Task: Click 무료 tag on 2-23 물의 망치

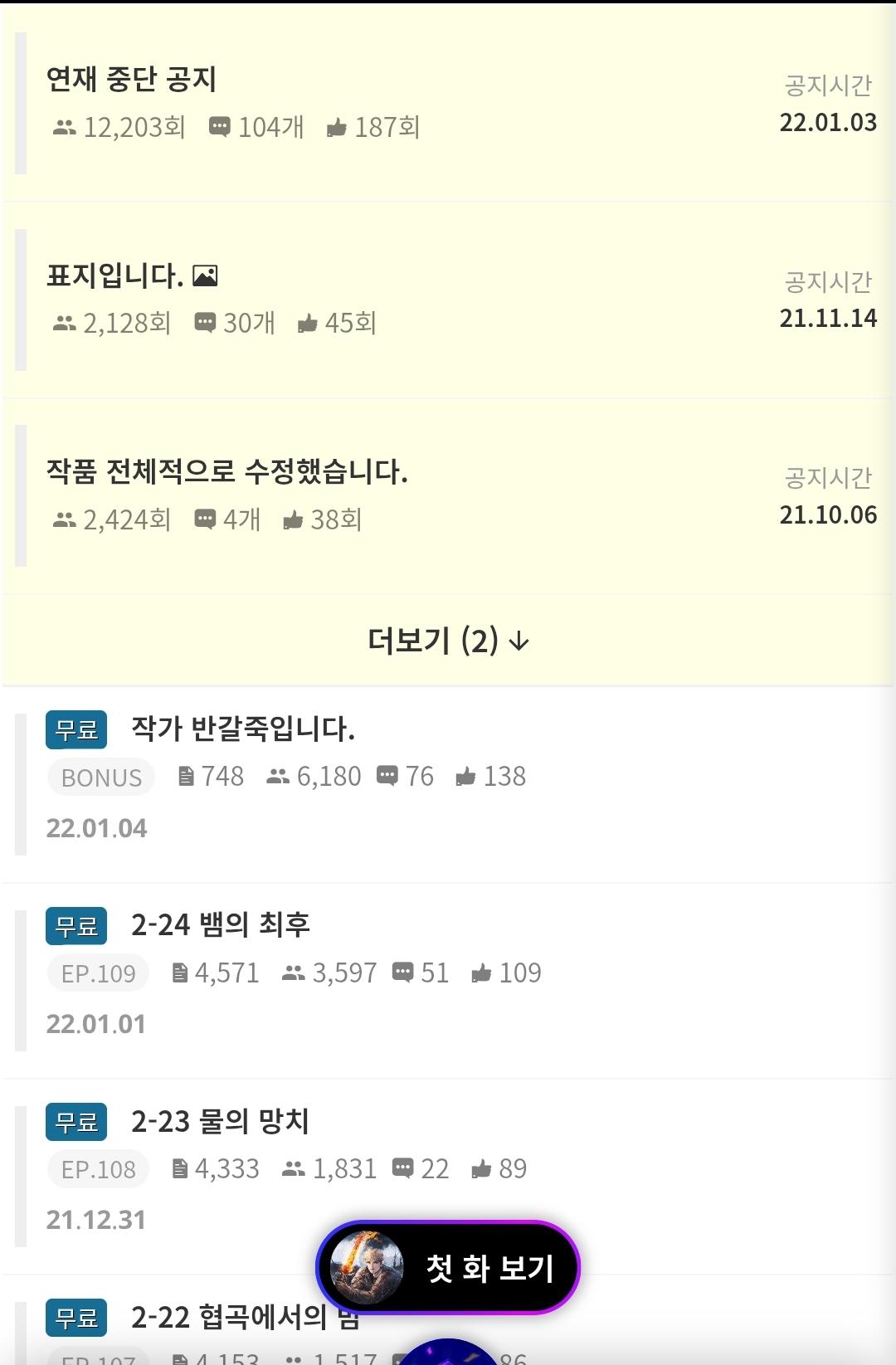Action: click(x=76, y=1122)
